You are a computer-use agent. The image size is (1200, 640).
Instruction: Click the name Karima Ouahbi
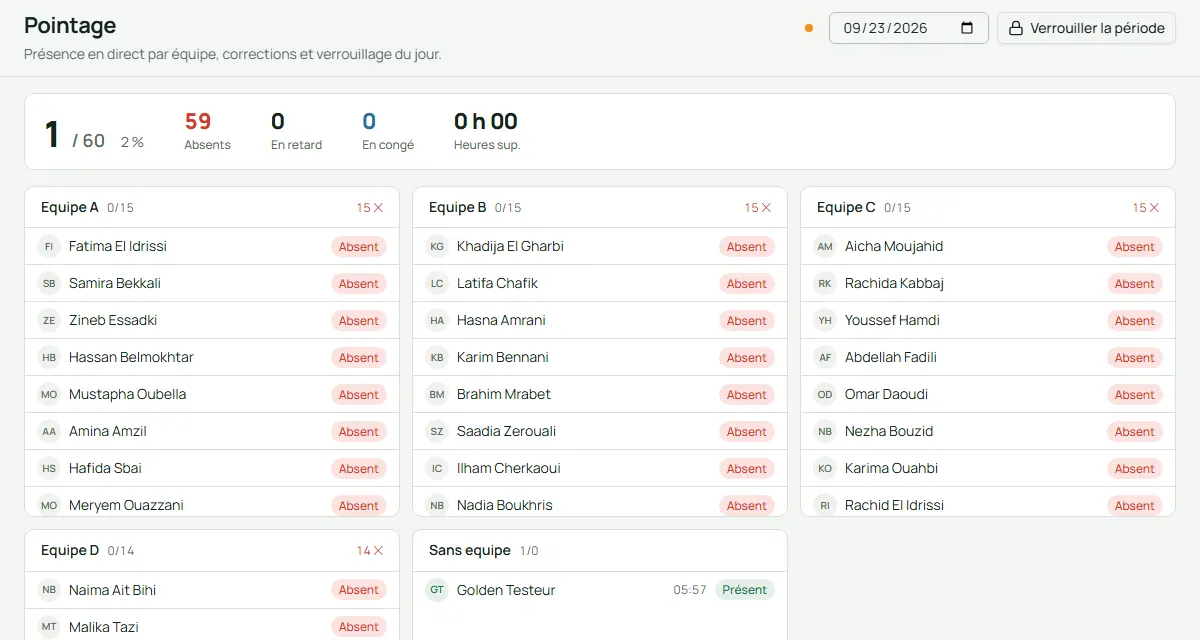coord(891,468)
